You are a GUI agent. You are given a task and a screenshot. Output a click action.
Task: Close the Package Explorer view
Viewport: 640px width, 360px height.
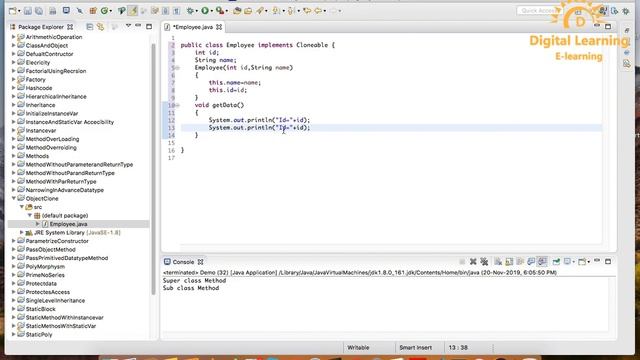tap(70, 27)
